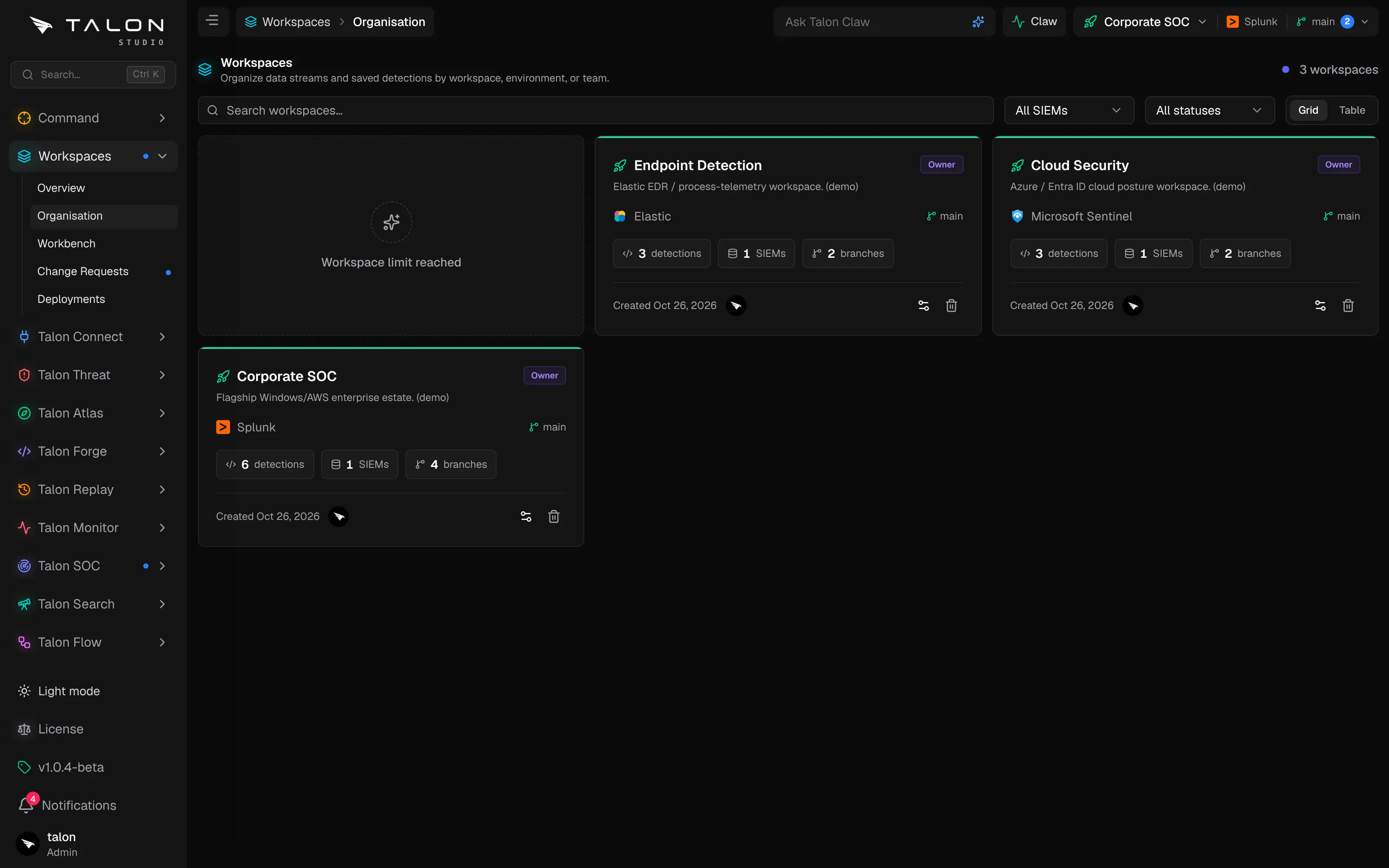Image resolution: width=1389 pixels, height=868 pixels.
Task: Expand the Talon SOC chevron
Action: pyautogui.click(x=162, y=566)
